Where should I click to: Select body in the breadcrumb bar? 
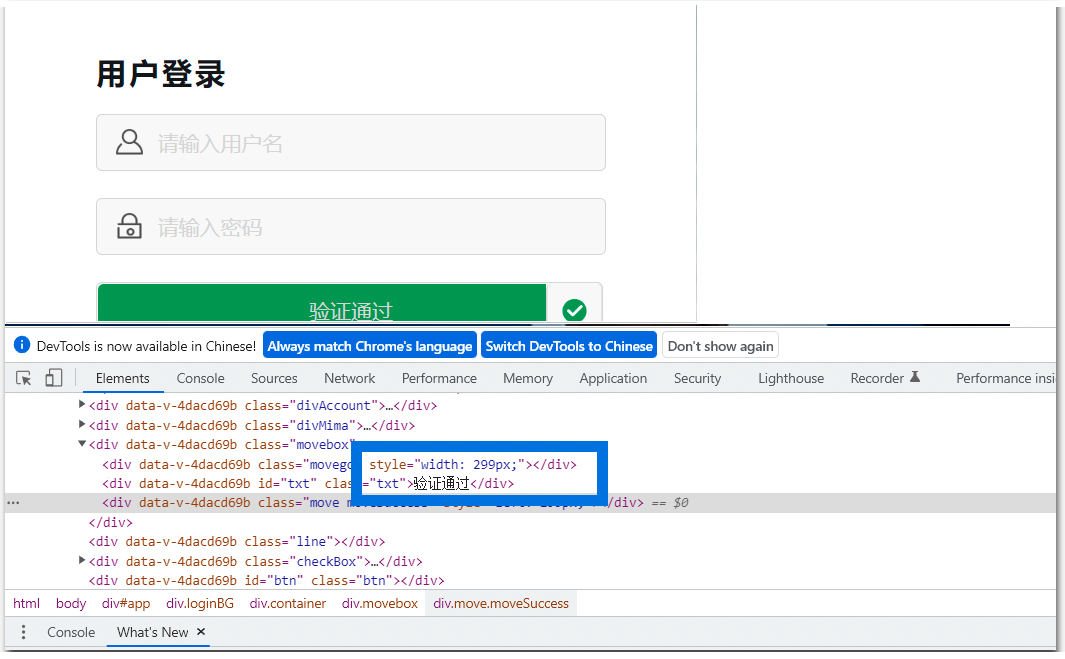tap(71, 603)
